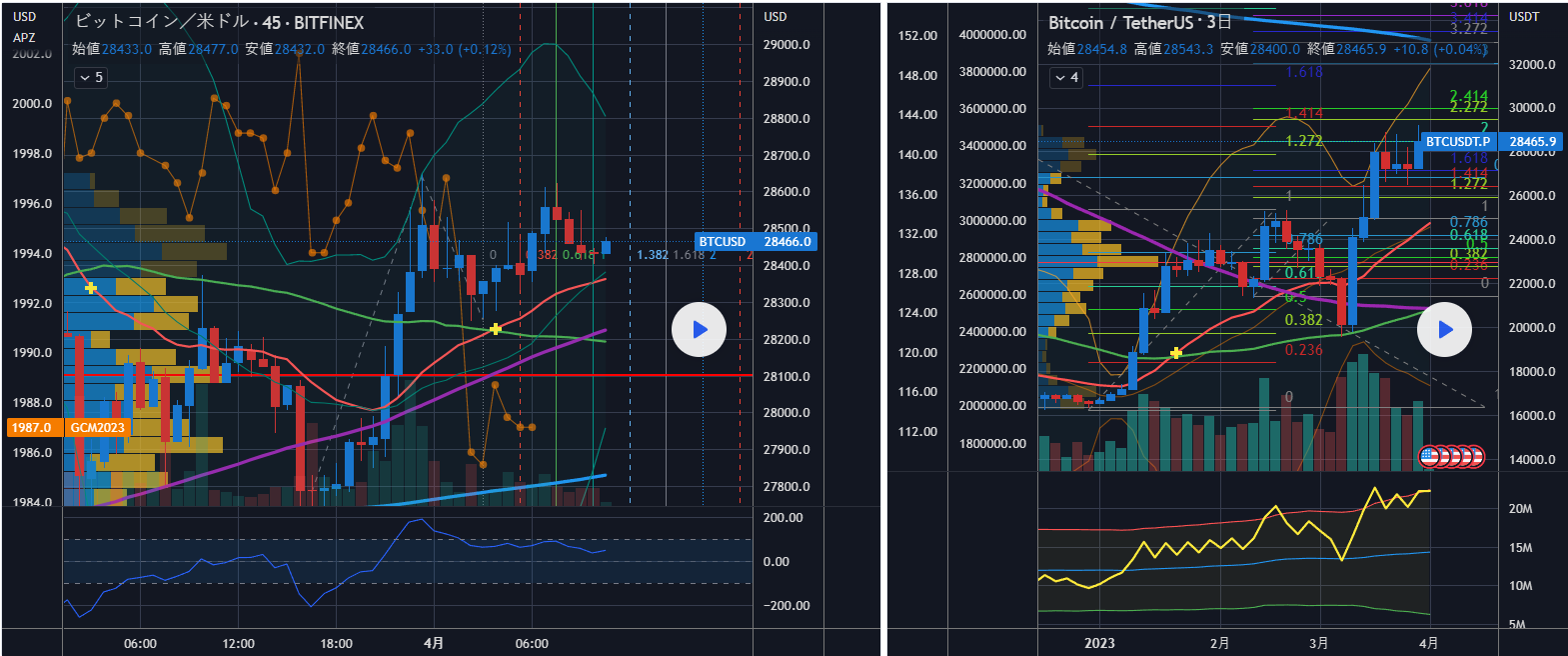
Task: Click the US flag economic event icons
Action: [x=1451, y=457]
